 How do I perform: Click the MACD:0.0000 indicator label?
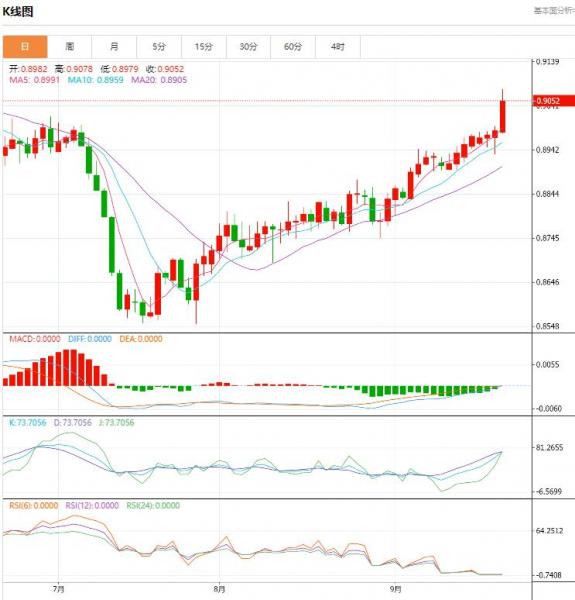[x=35, y=339]
